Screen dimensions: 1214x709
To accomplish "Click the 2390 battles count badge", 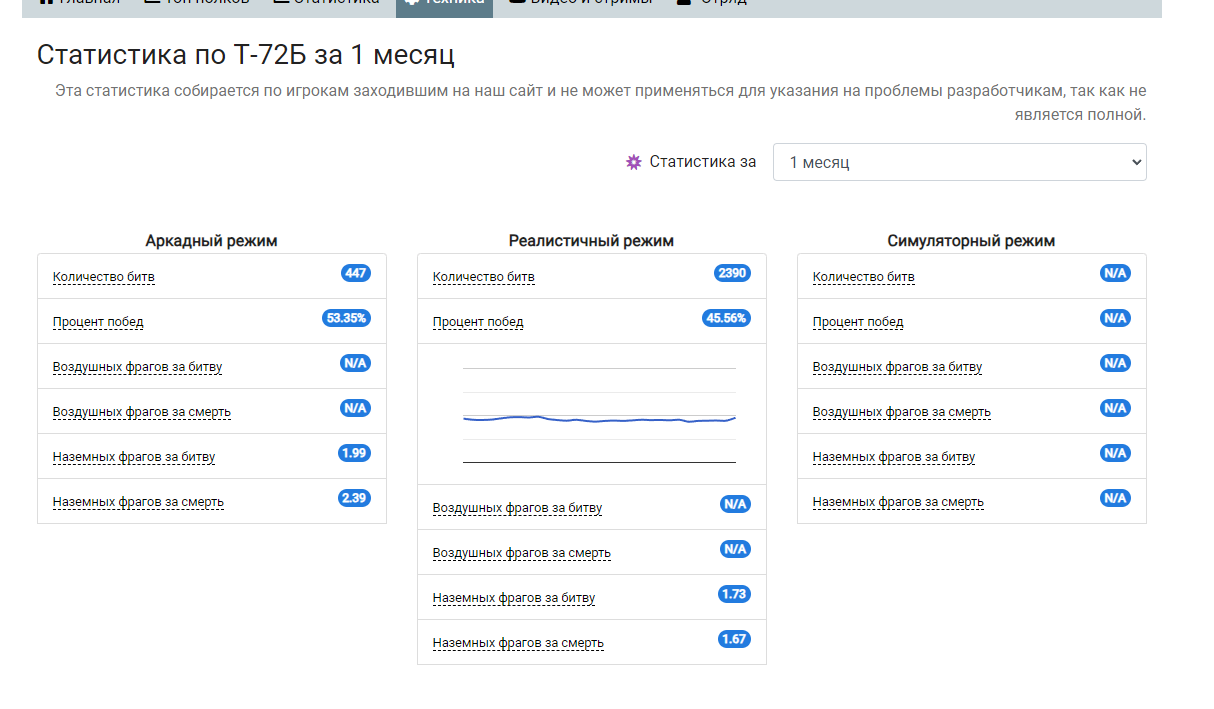I will (732, 273).
